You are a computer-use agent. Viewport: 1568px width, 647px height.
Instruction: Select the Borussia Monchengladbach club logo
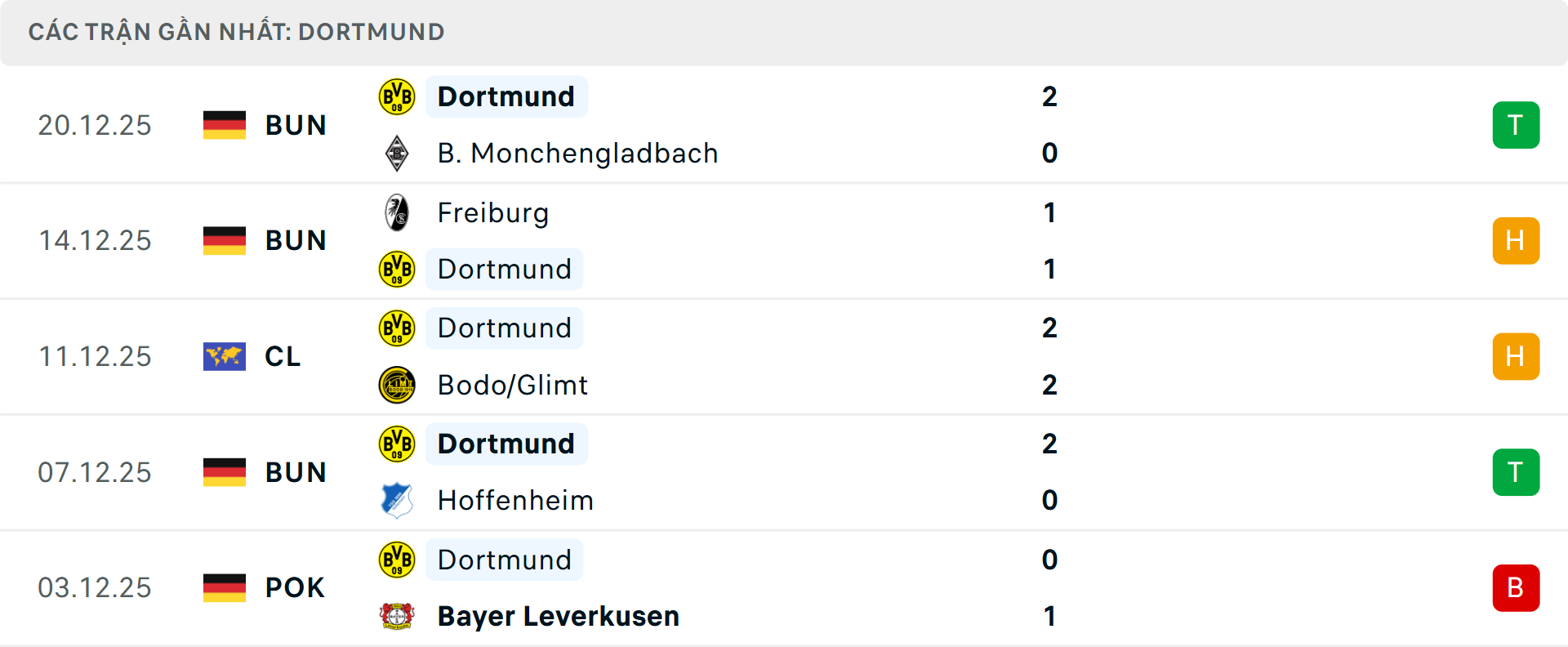[x=397, y=153]
